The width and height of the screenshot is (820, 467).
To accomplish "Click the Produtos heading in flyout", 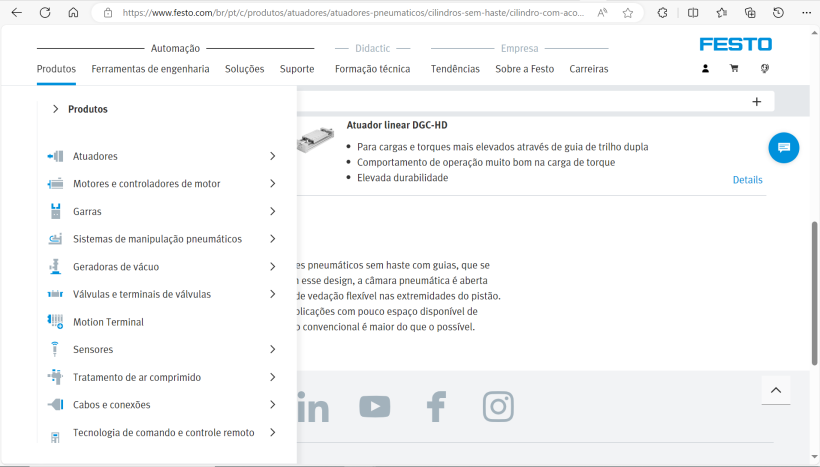I will coord(87,109).
